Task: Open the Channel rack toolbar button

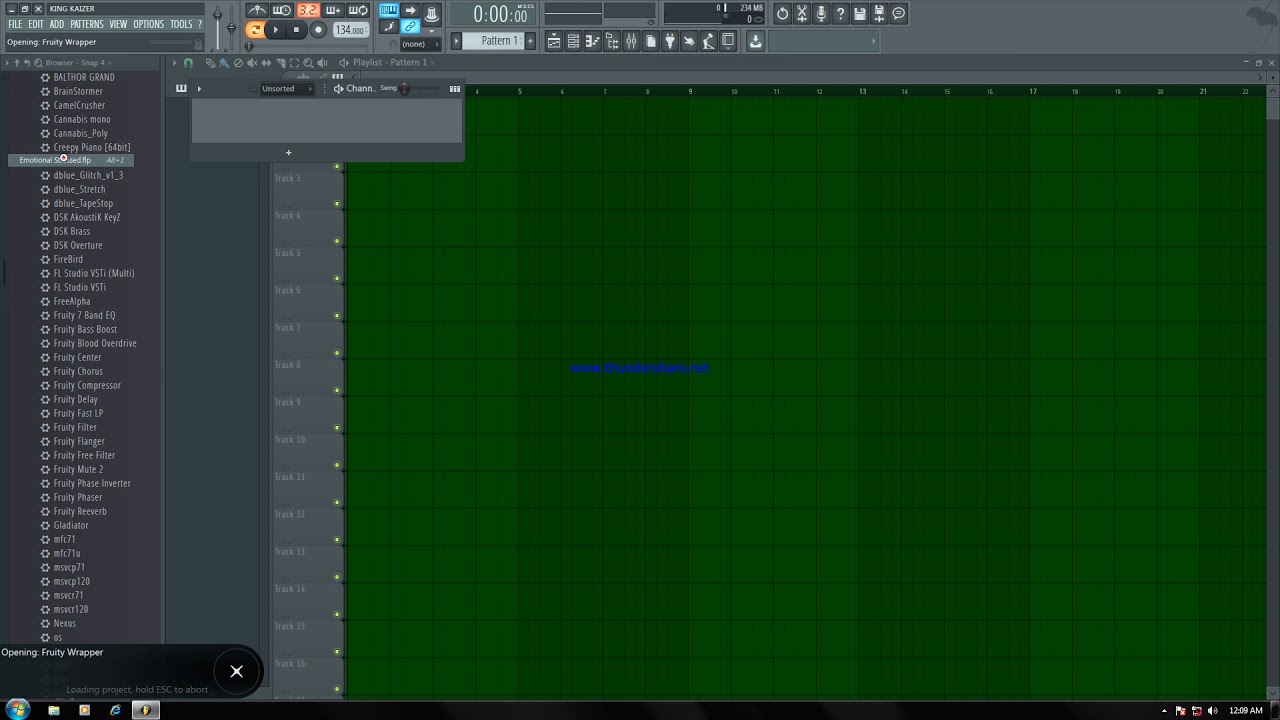Action: [573, 41]
